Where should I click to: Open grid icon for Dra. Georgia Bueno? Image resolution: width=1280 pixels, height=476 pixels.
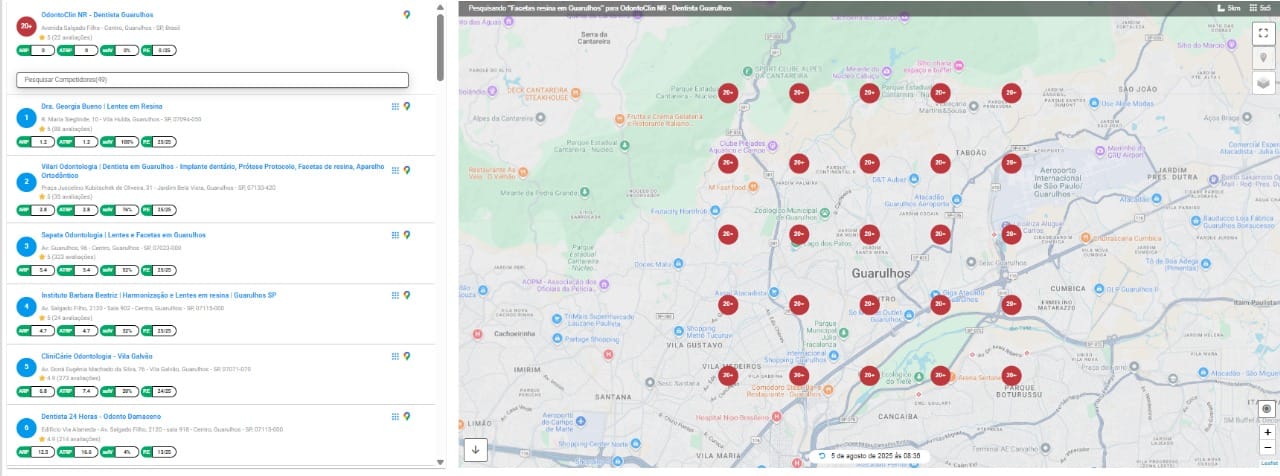395,106
